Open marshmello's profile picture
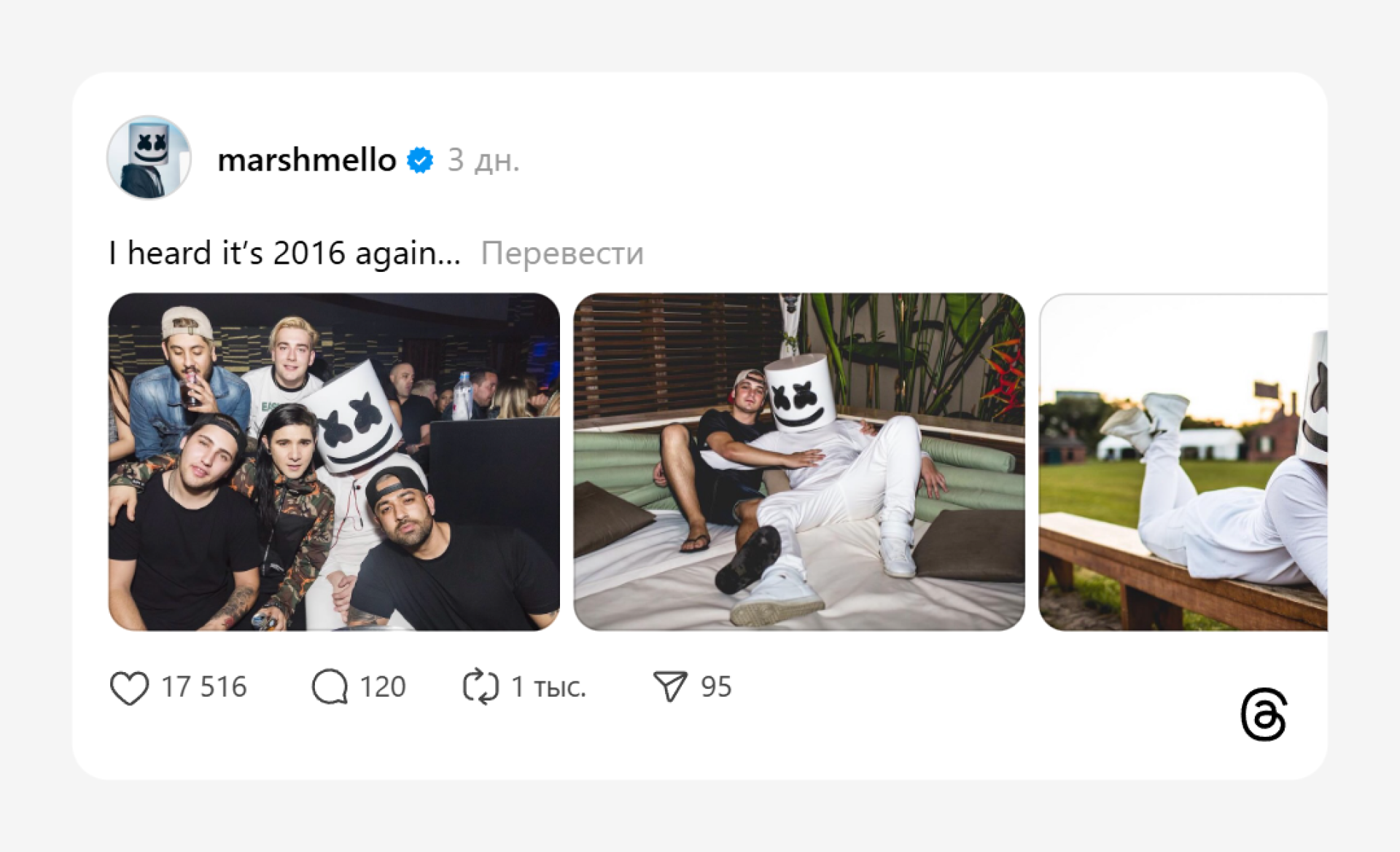This screenshot has width=1400, height=852. [x=149, y=157]
